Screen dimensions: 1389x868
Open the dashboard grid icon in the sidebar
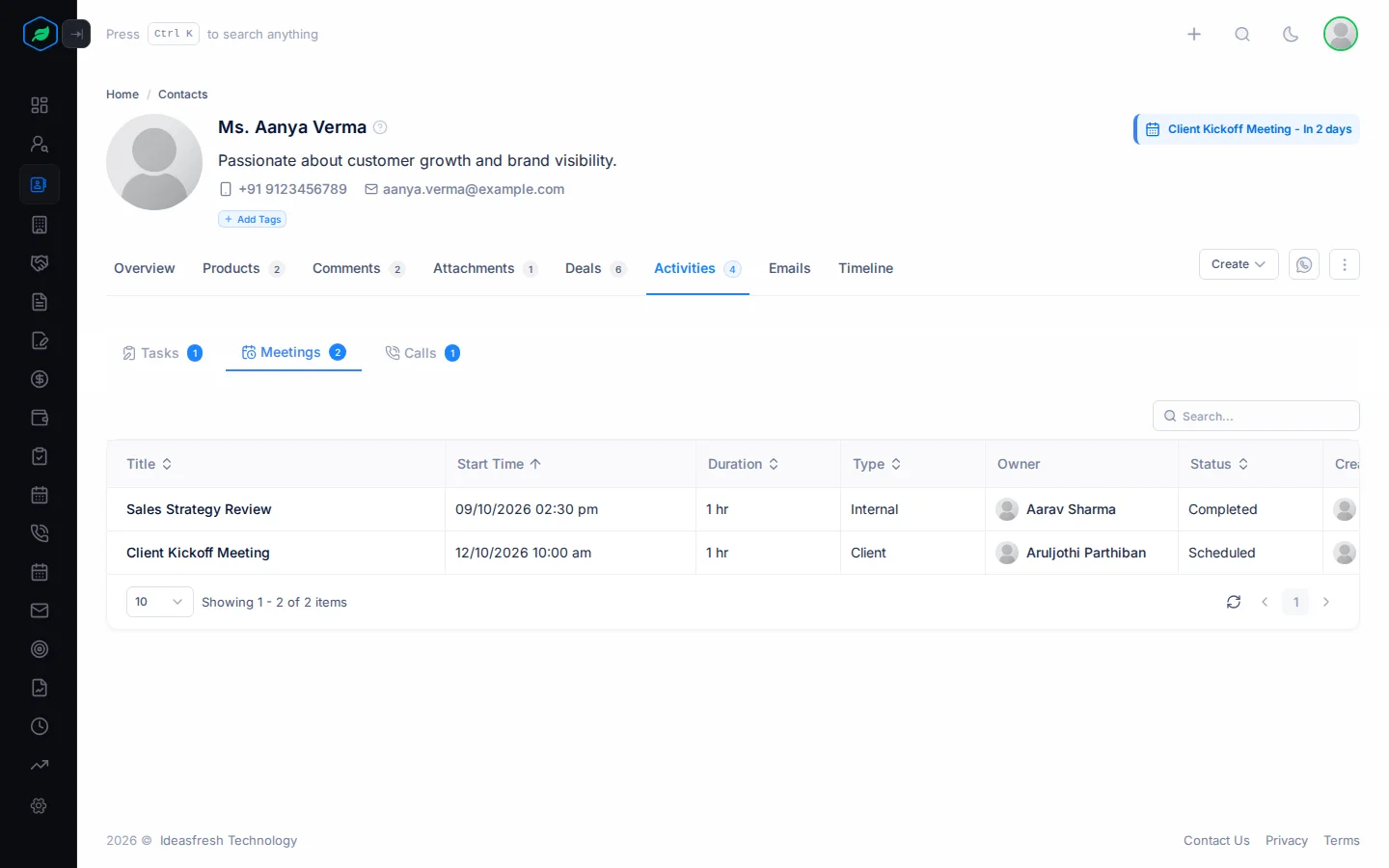(40, 105)
